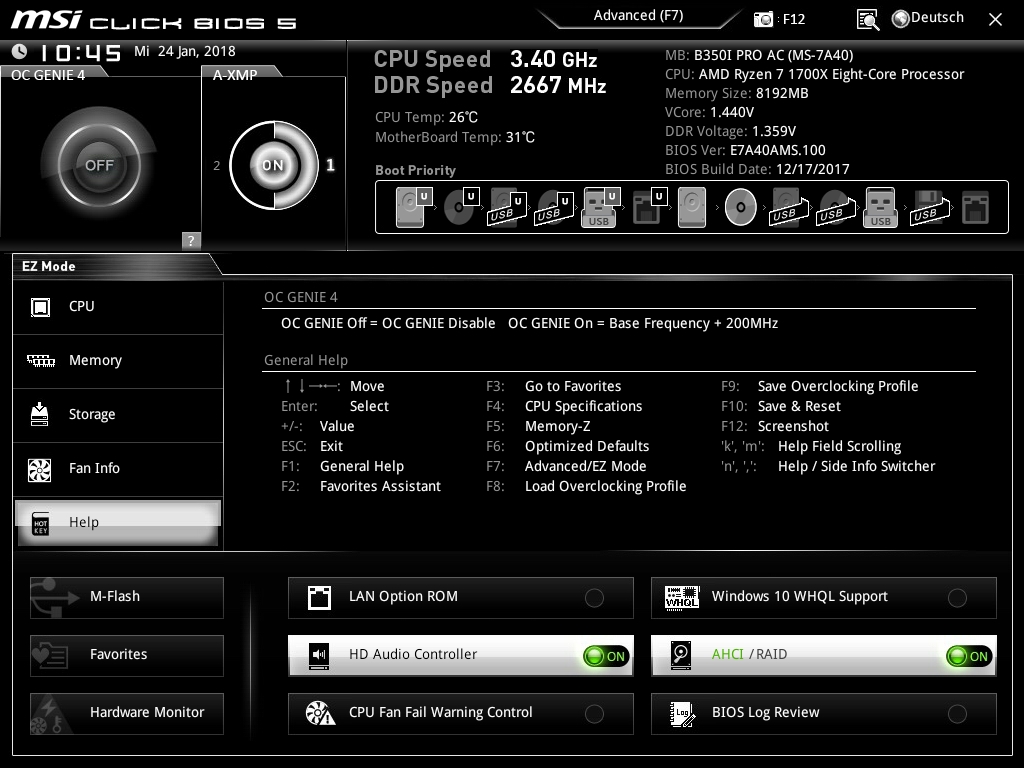This screenshot has width=1024, height=768.
Task: Turn off HD Audio Controller switch
Action: (605, 656)
